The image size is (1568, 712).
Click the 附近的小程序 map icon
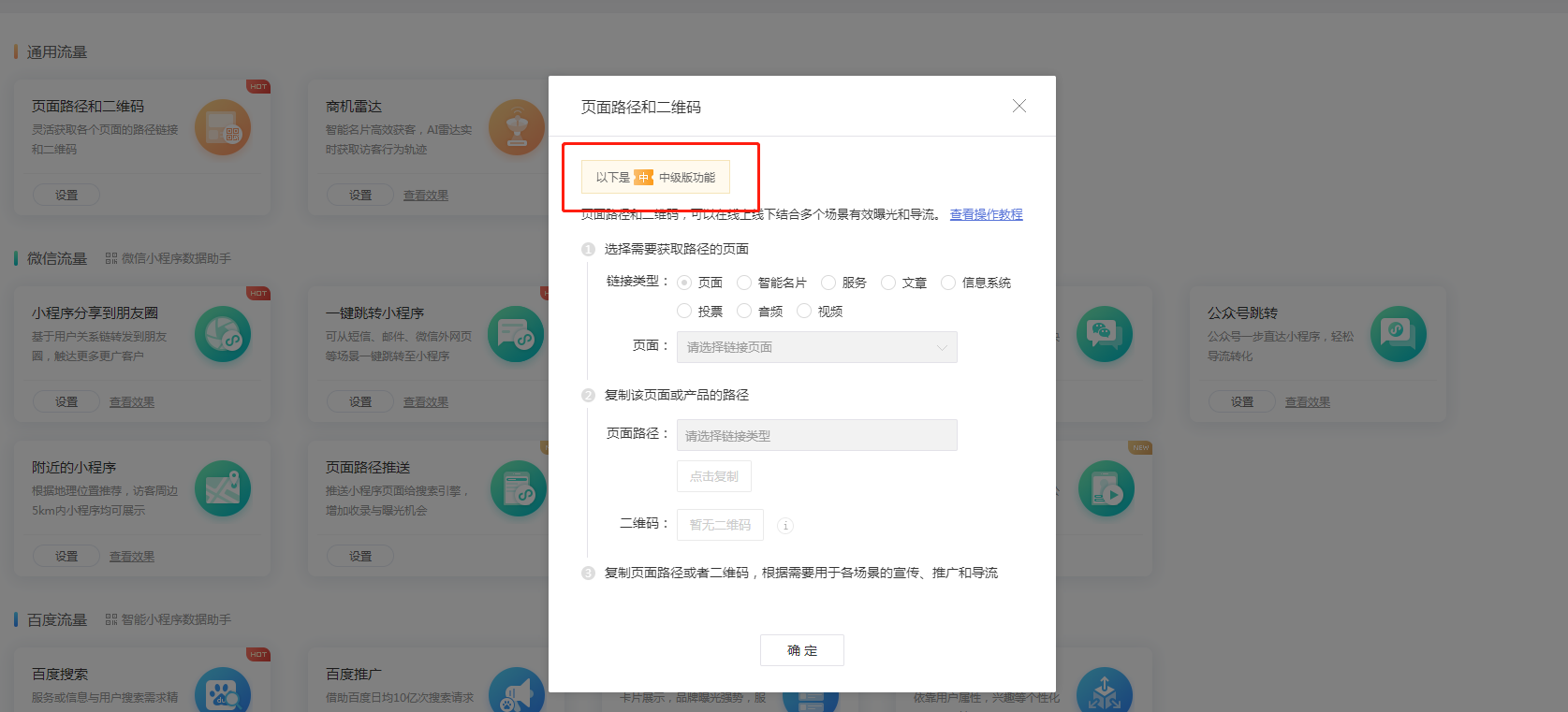tap(223, 488)
